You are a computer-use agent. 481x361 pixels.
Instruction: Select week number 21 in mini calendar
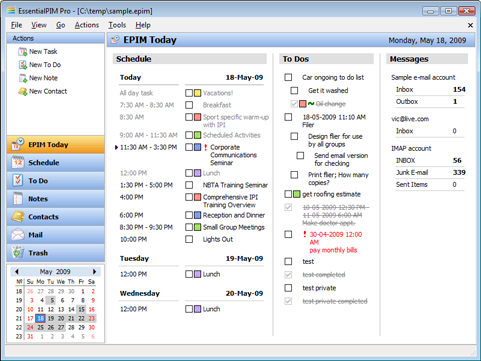(19, 318)
